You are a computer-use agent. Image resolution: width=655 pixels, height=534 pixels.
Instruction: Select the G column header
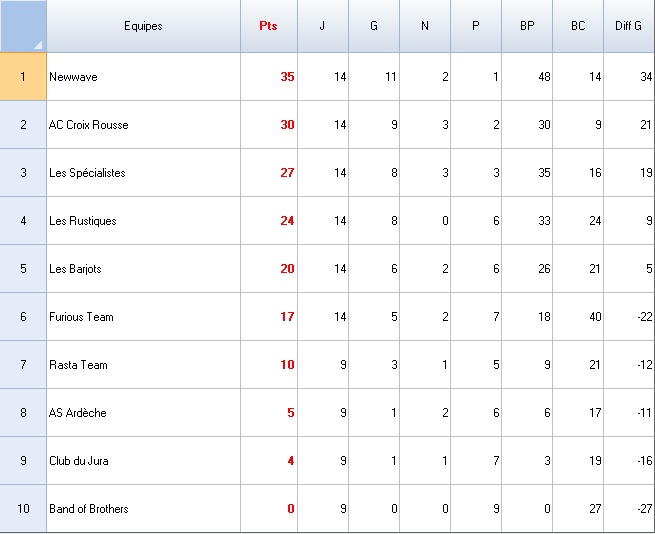point(374,26)
